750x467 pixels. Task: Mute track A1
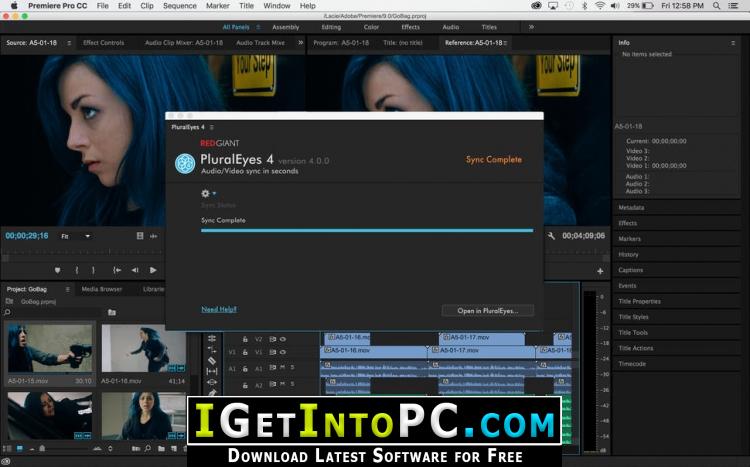point(282,367)
